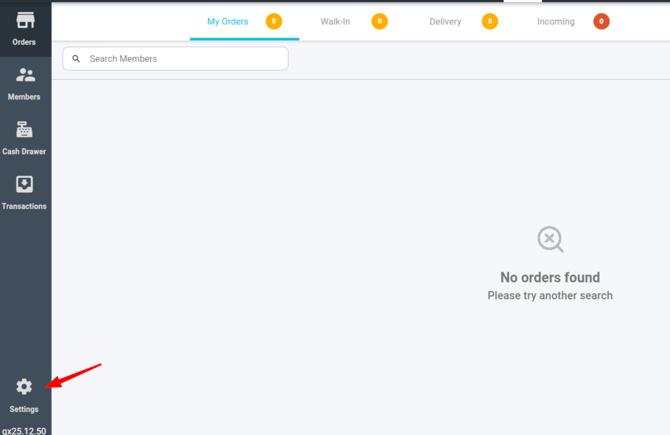
Task: Open the Orders section icon
Action: click(24, 21)
